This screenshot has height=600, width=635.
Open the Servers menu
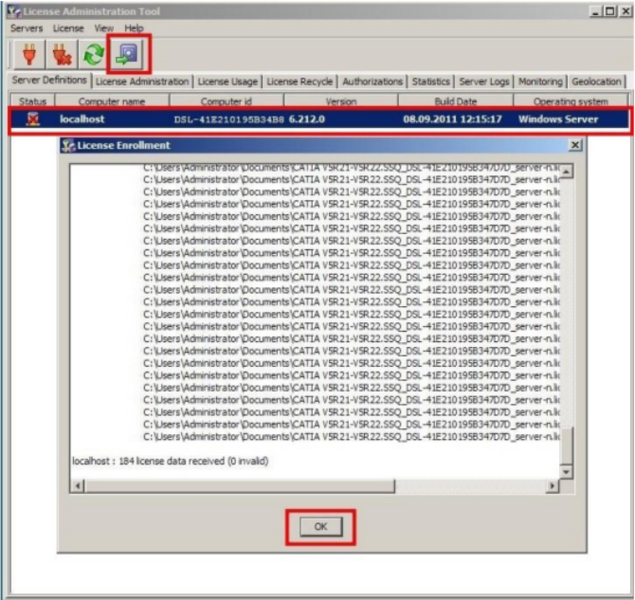(x=27, y=28)
